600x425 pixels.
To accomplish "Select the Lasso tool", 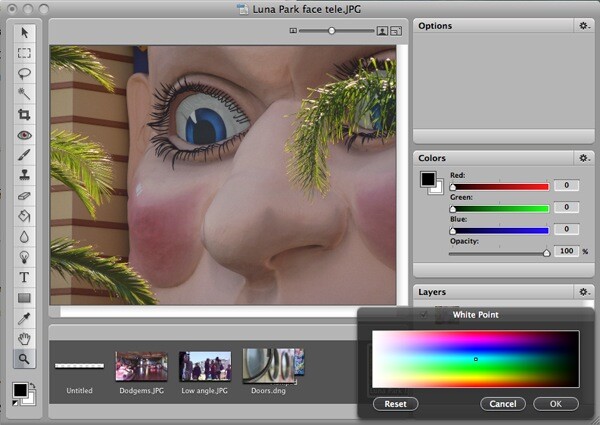I will pyautogui.click(x=24, y=73).
